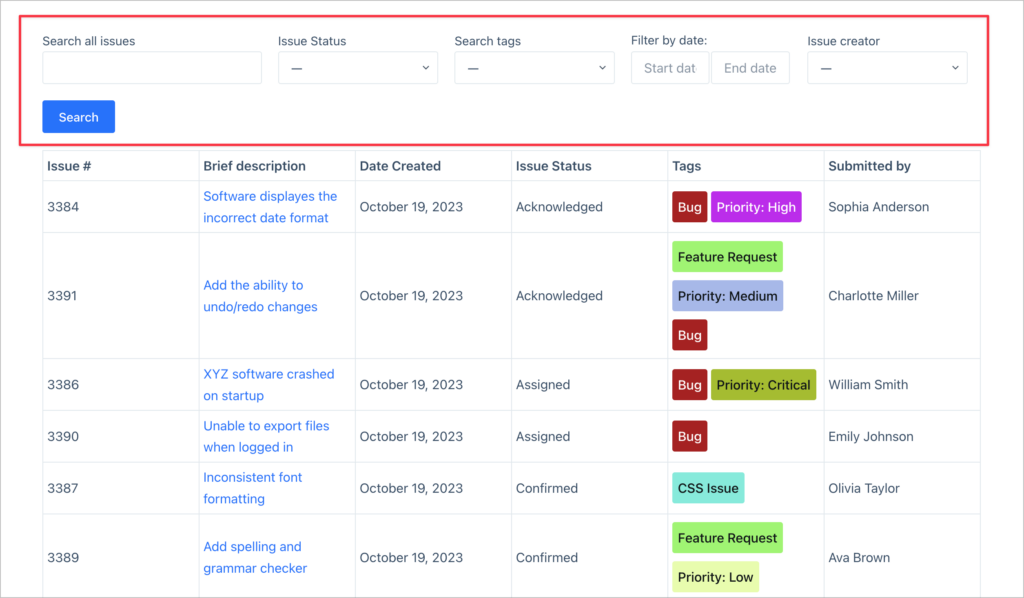Open the Issue creator dropdown
Screen dimensions: 1024x598
(x=886, y=67)
